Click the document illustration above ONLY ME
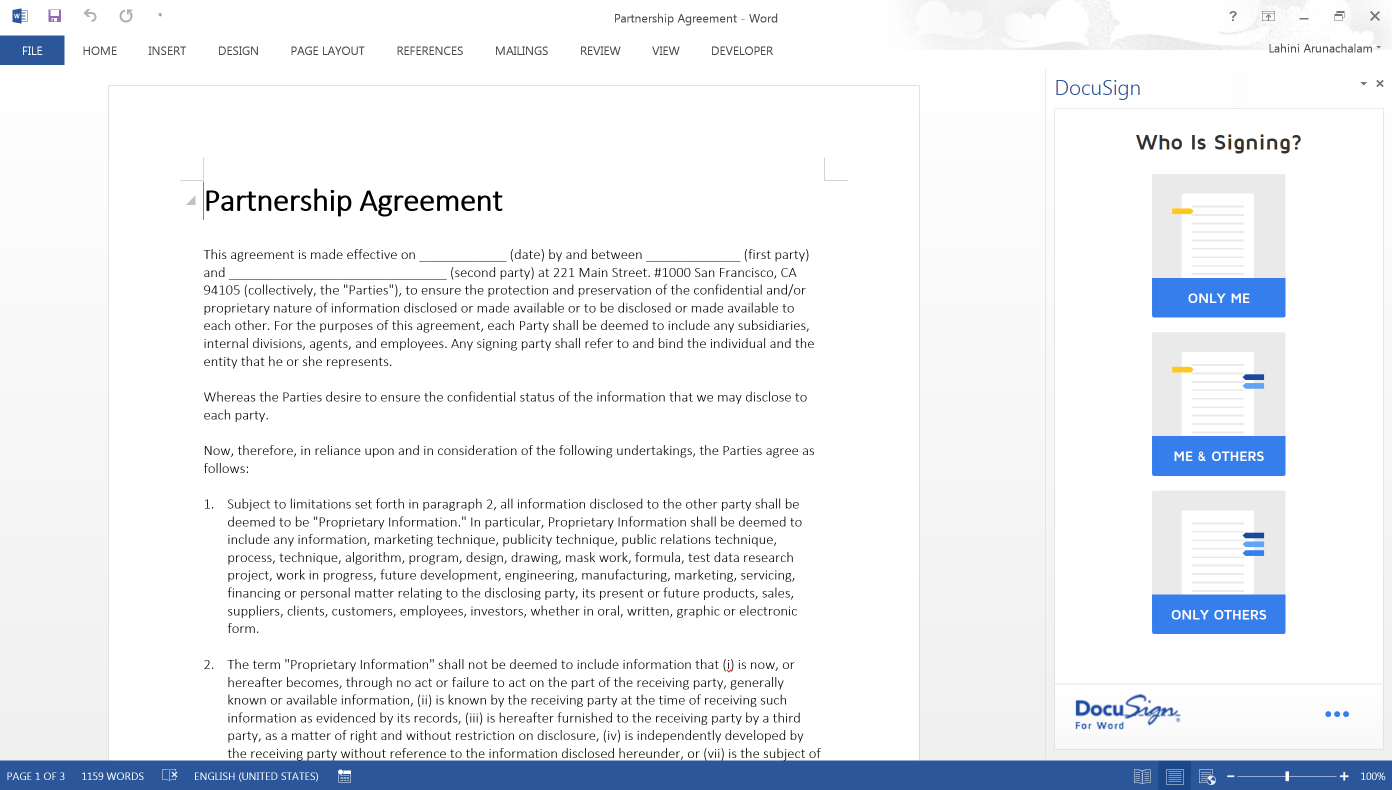The image size is (1392, 790). pos(1219,227)
